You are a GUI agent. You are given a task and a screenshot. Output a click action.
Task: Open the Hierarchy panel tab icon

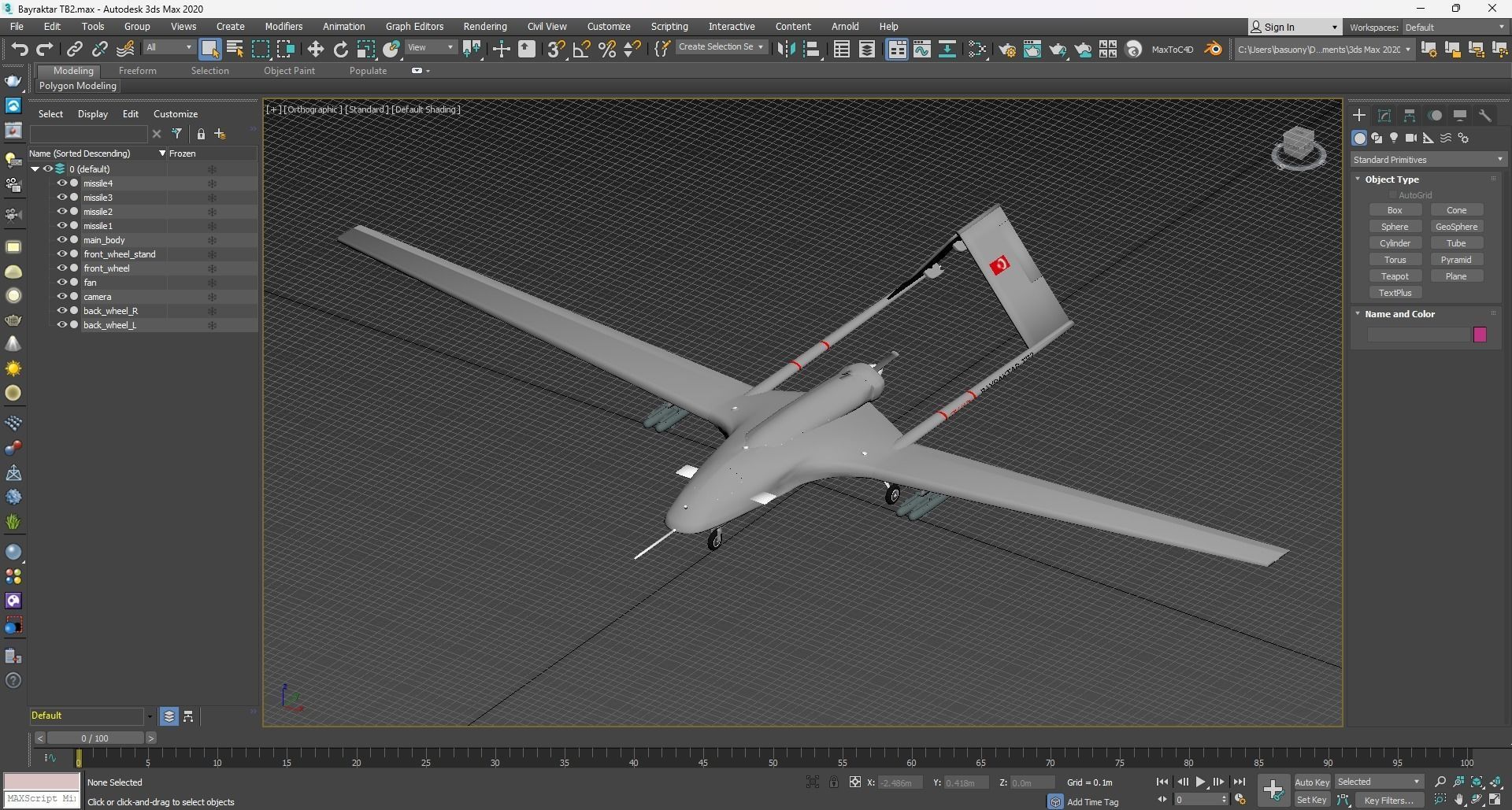[1410, 115]
